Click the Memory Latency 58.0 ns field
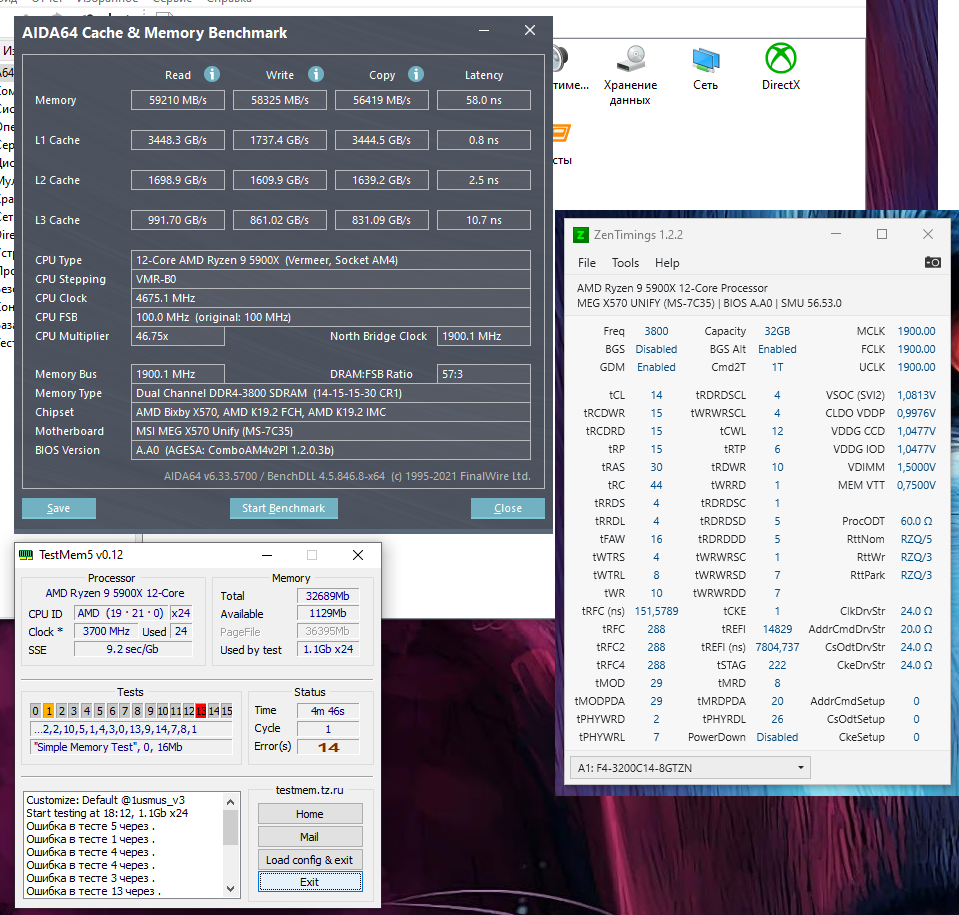This screenshot has height=915, width=959. (484, 100)
